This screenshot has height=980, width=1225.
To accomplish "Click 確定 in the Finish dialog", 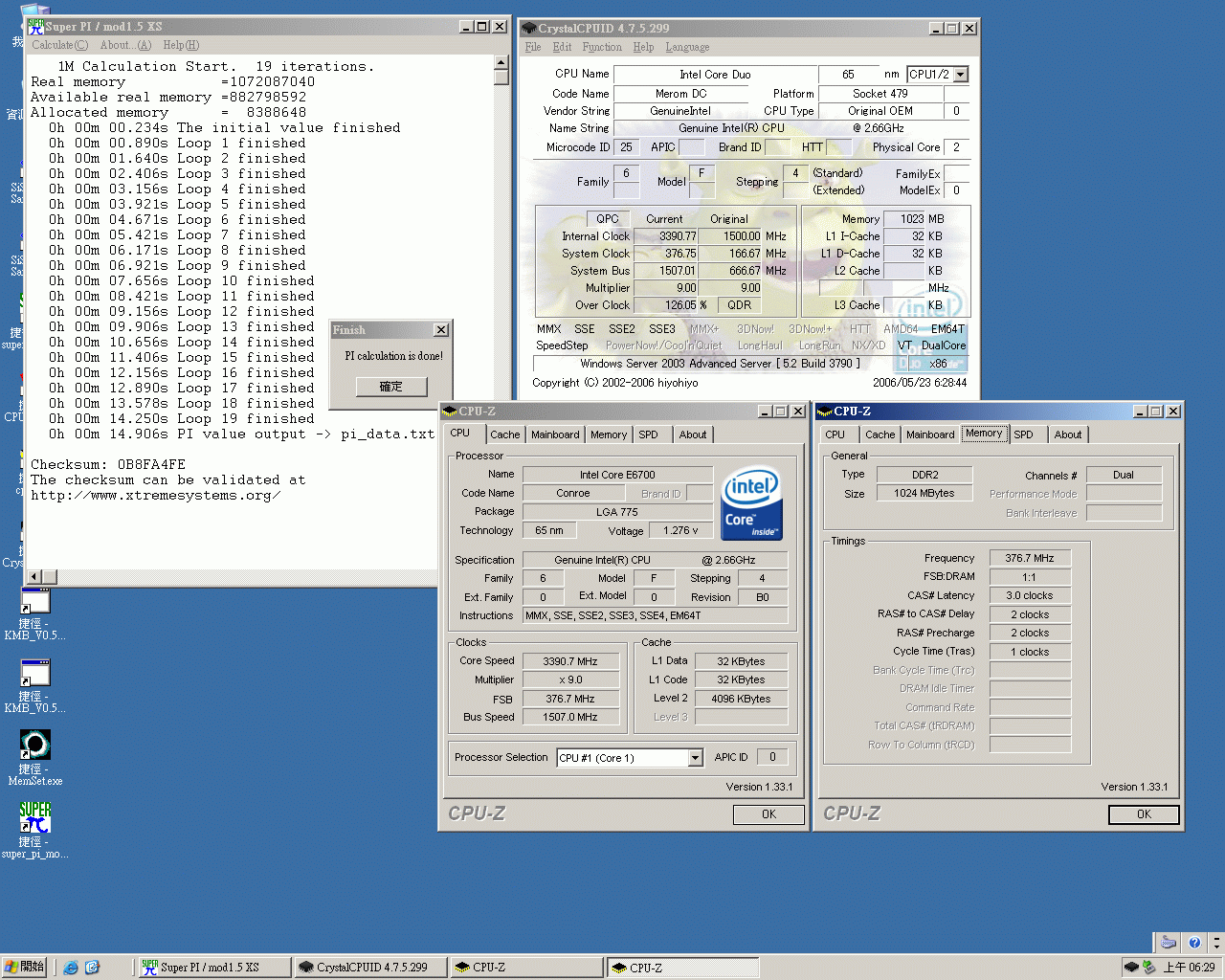I will pyautogui.click(x=391, y=387).
